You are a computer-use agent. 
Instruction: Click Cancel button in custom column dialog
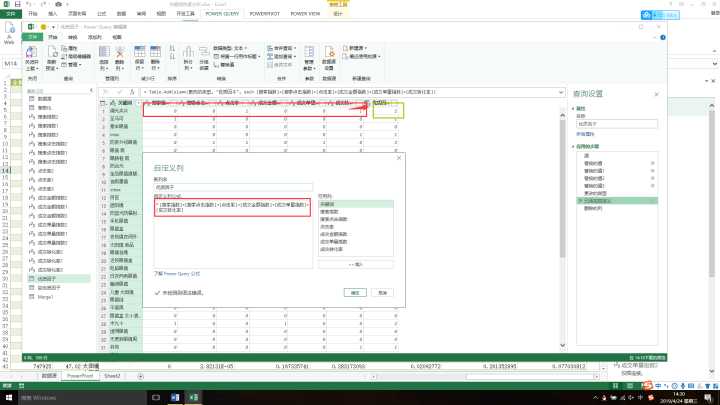(x=383, y=293)
